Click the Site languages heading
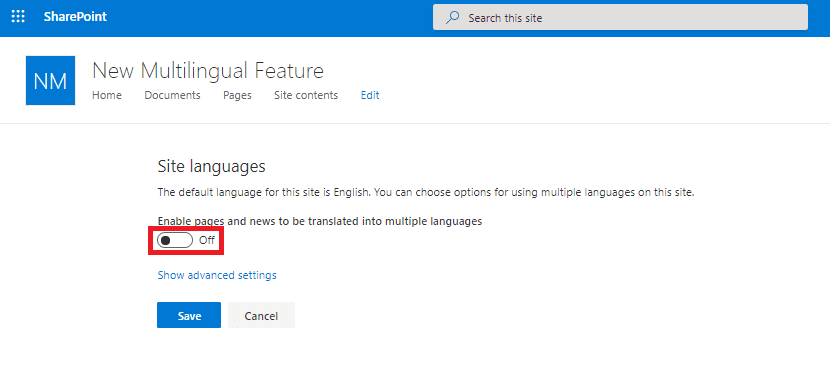The width and height of the screenshot is (830, 366). pos(212,166)
